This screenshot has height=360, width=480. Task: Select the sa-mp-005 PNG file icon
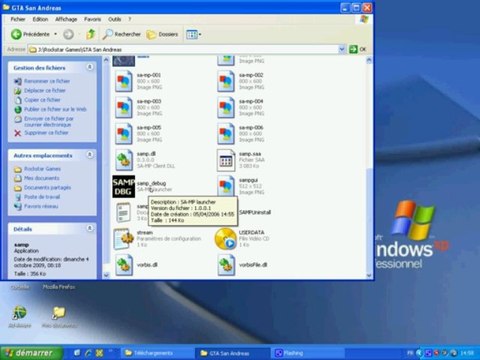[x=124, y=134]
